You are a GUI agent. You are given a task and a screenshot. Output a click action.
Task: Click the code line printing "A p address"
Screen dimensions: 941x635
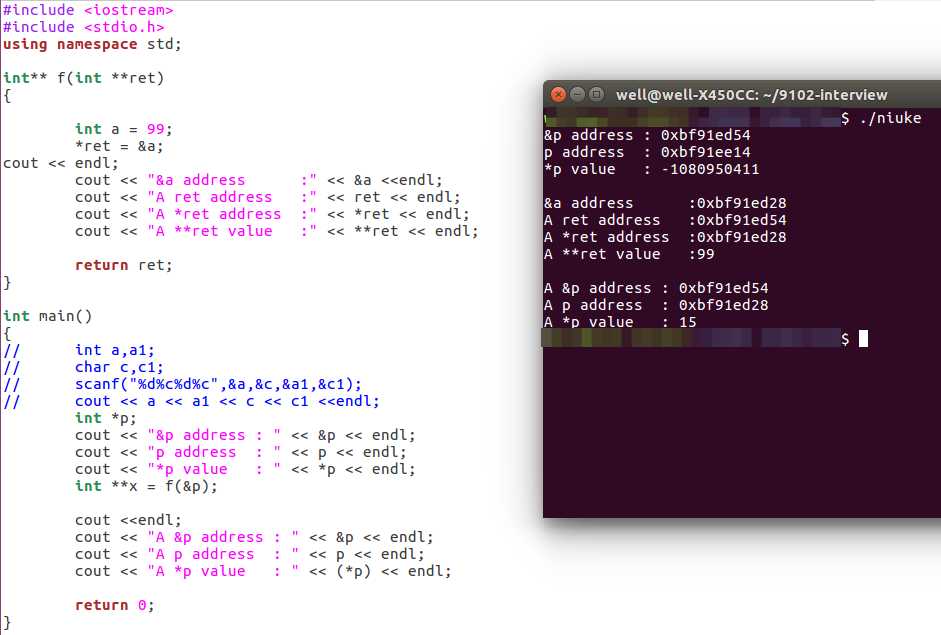[250, 554]
